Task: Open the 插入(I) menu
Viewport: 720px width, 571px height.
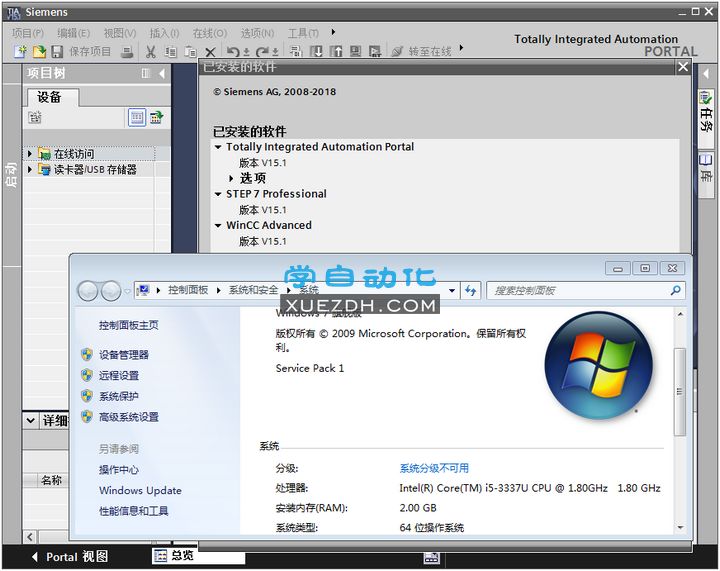Action: tap(164, 33)
